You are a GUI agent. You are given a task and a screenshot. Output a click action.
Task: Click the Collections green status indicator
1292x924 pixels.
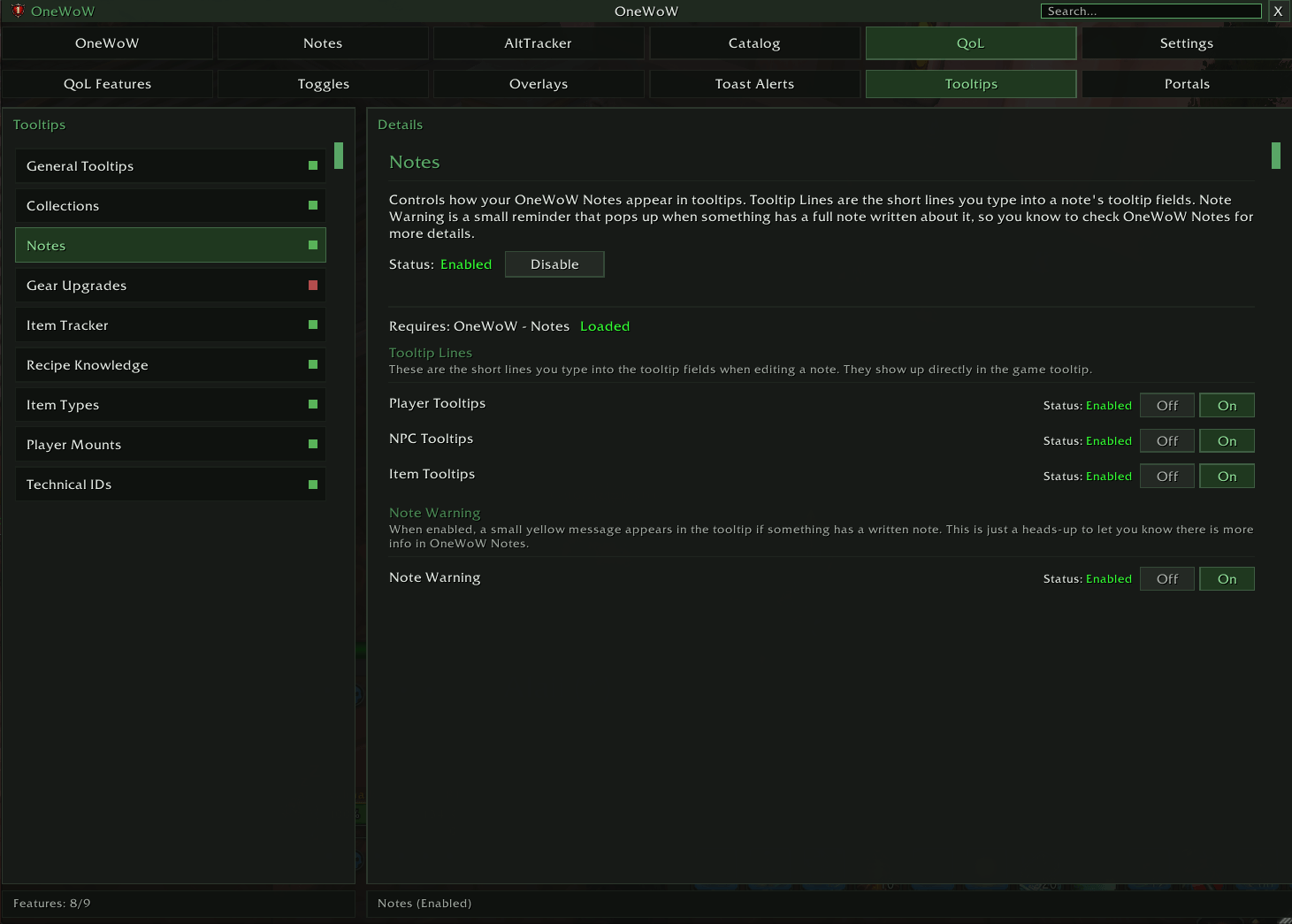tap(313, 205)
